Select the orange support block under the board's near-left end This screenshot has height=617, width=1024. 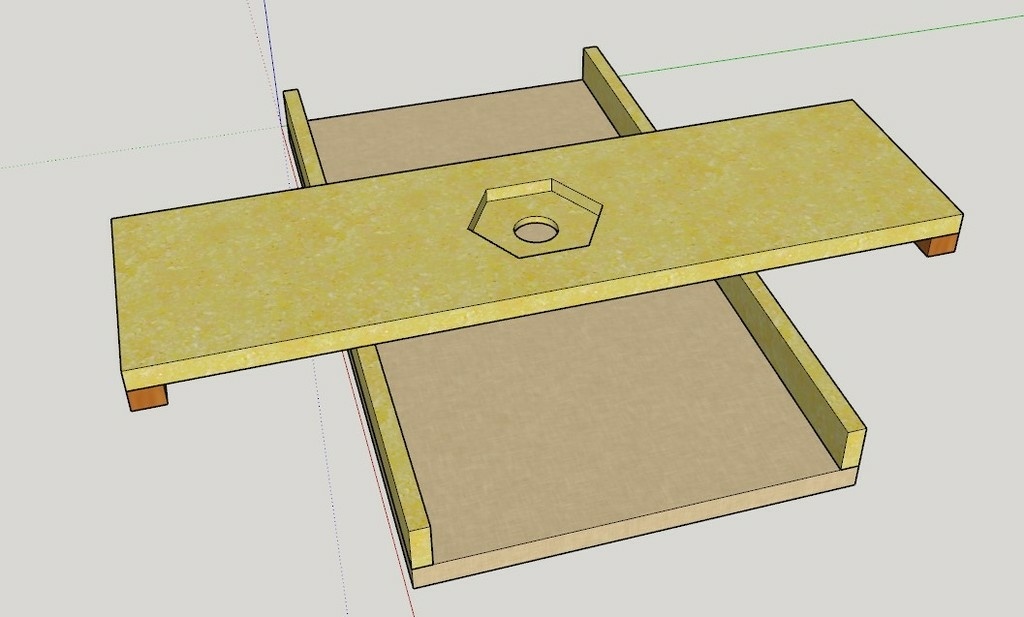pos(148,397)
